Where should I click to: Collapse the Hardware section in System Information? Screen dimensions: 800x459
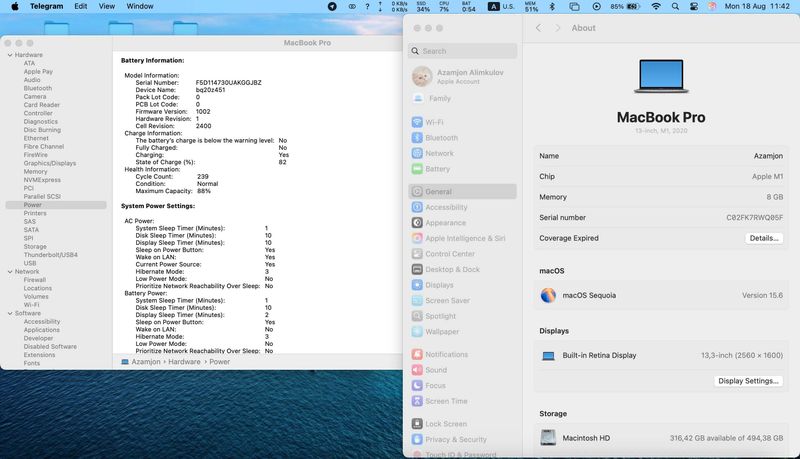point(10,55)
